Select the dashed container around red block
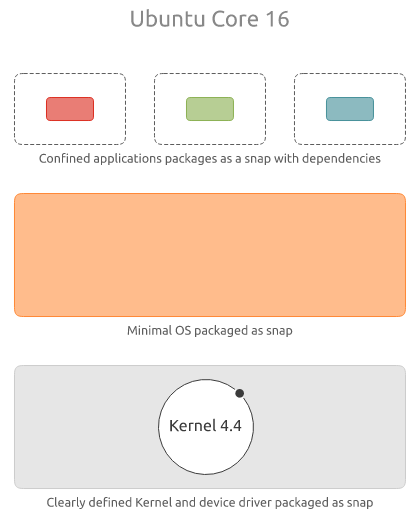This screenshot has width=418, height=524. [x=70, y=109]
